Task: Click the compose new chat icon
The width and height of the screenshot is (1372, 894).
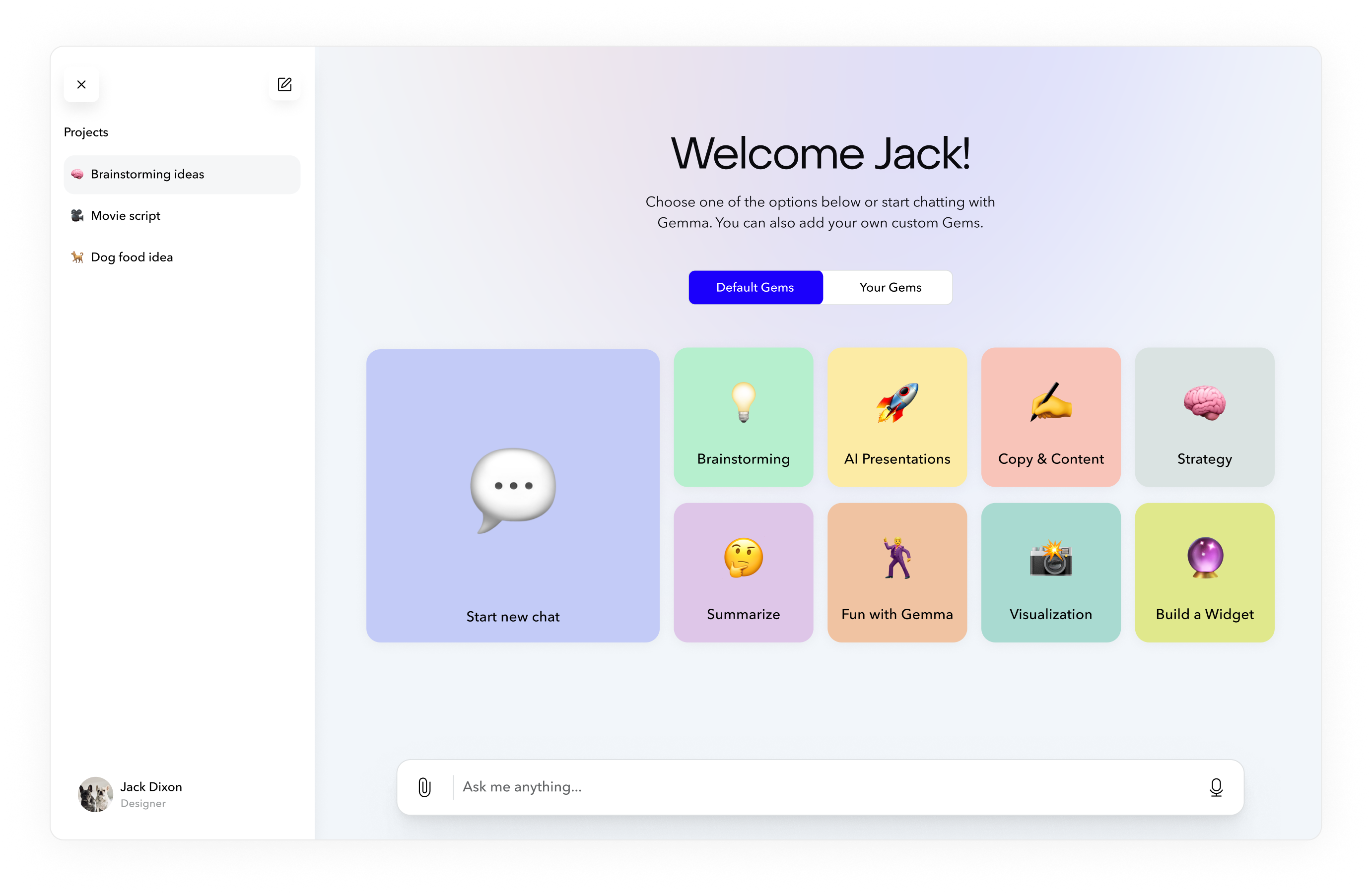Action: click(285, 85)
